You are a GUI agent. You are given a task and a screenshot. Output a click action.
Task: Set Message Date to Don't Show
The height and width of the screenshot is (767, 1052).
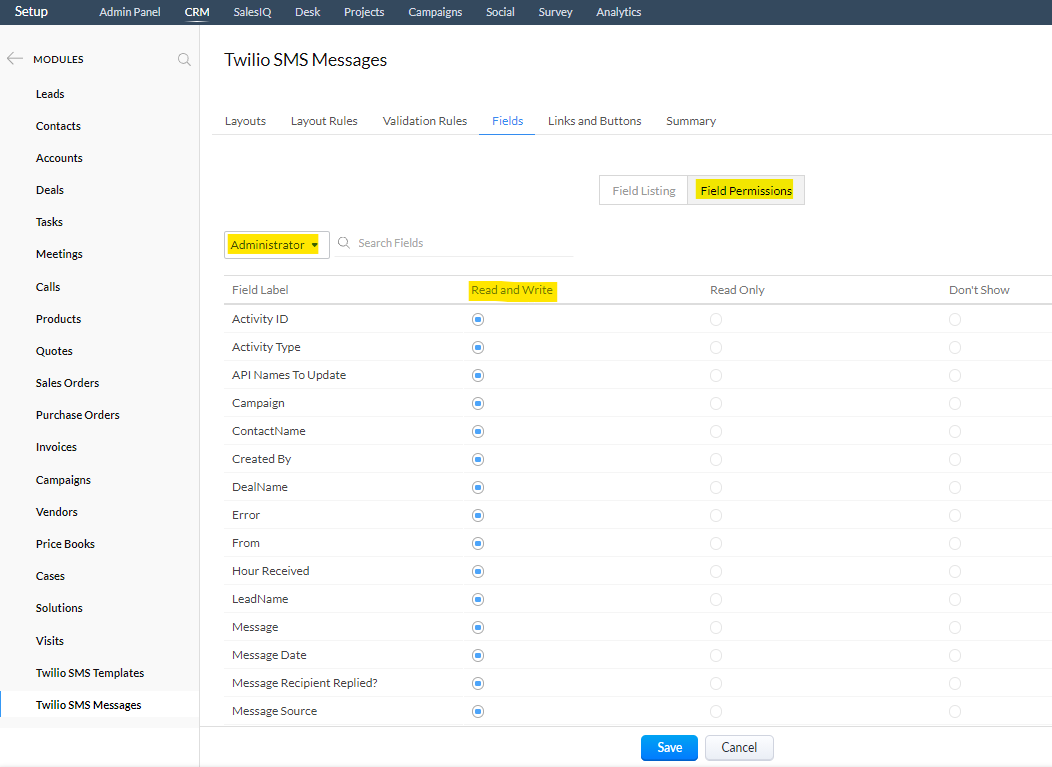pos(955,656)
